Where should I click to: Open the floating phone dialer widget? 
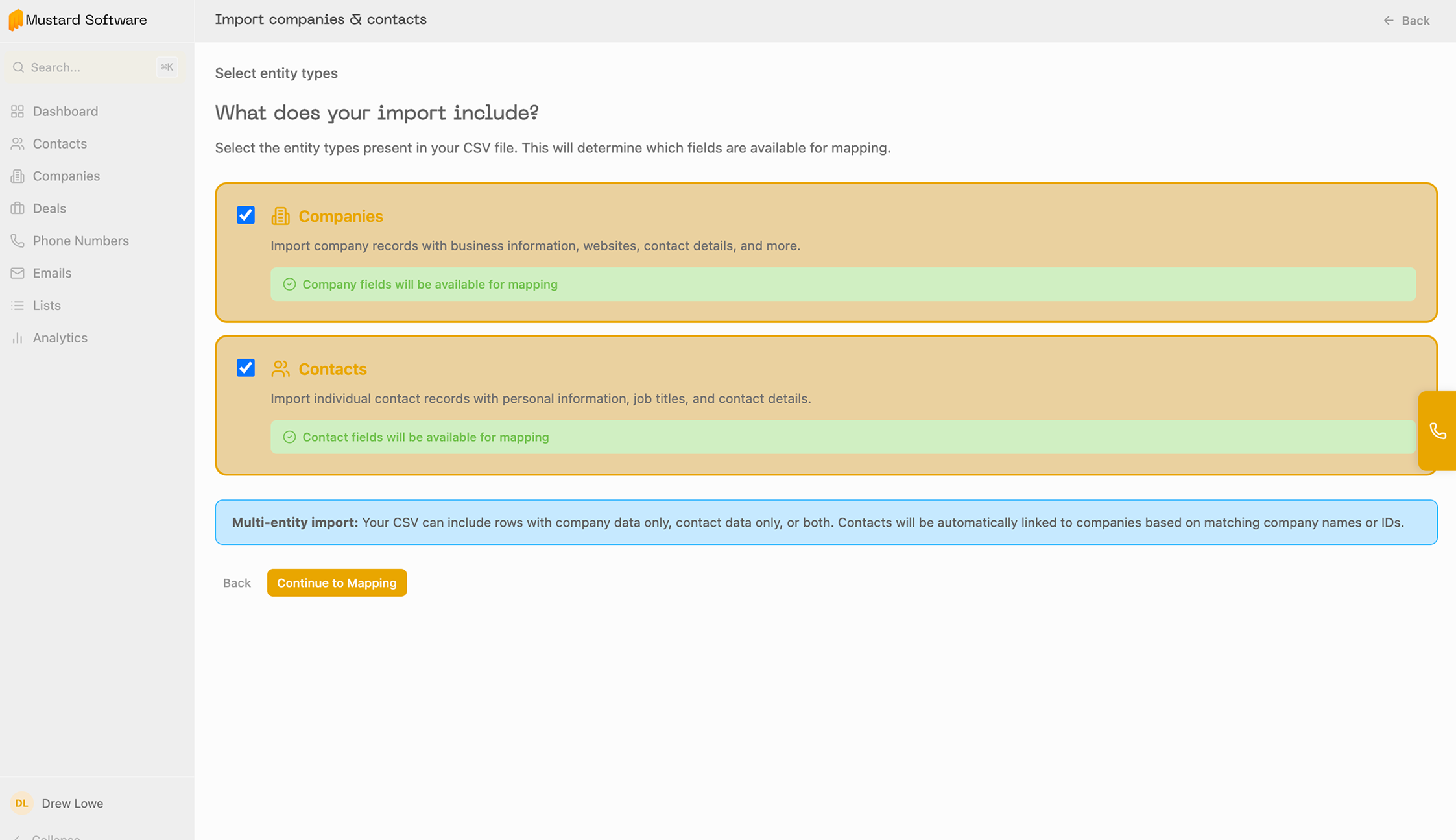point(1437,431)
